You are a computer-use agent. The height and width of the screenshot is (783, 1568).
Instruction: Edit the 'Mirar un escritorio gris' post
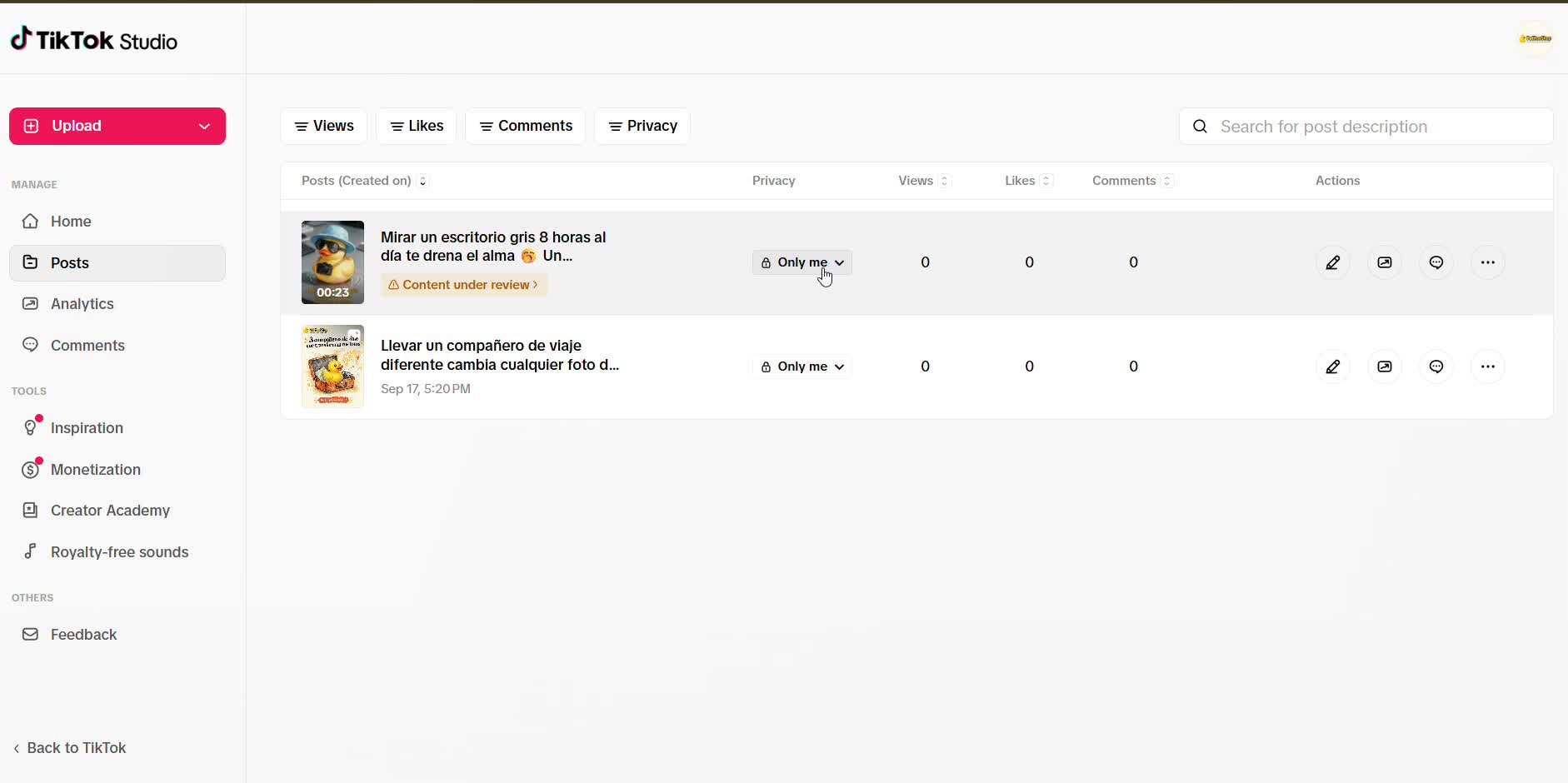coord(1333,262)
